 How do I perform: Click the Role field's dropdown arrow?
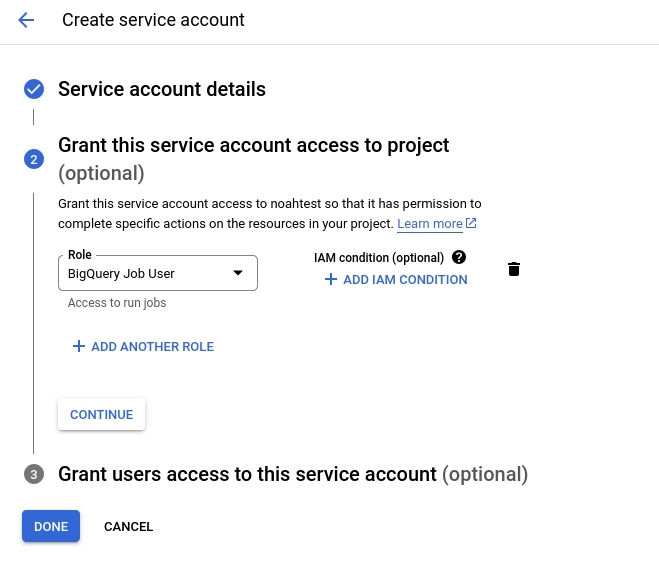point(238,273)
